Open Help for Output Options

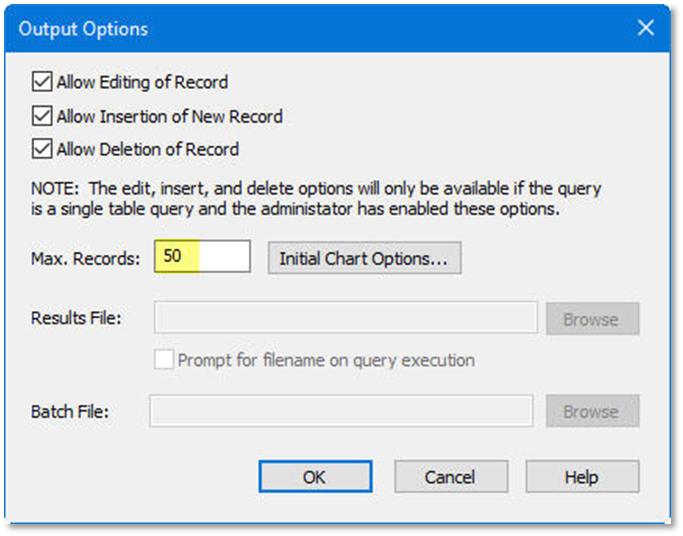click(x=582, y=477)
